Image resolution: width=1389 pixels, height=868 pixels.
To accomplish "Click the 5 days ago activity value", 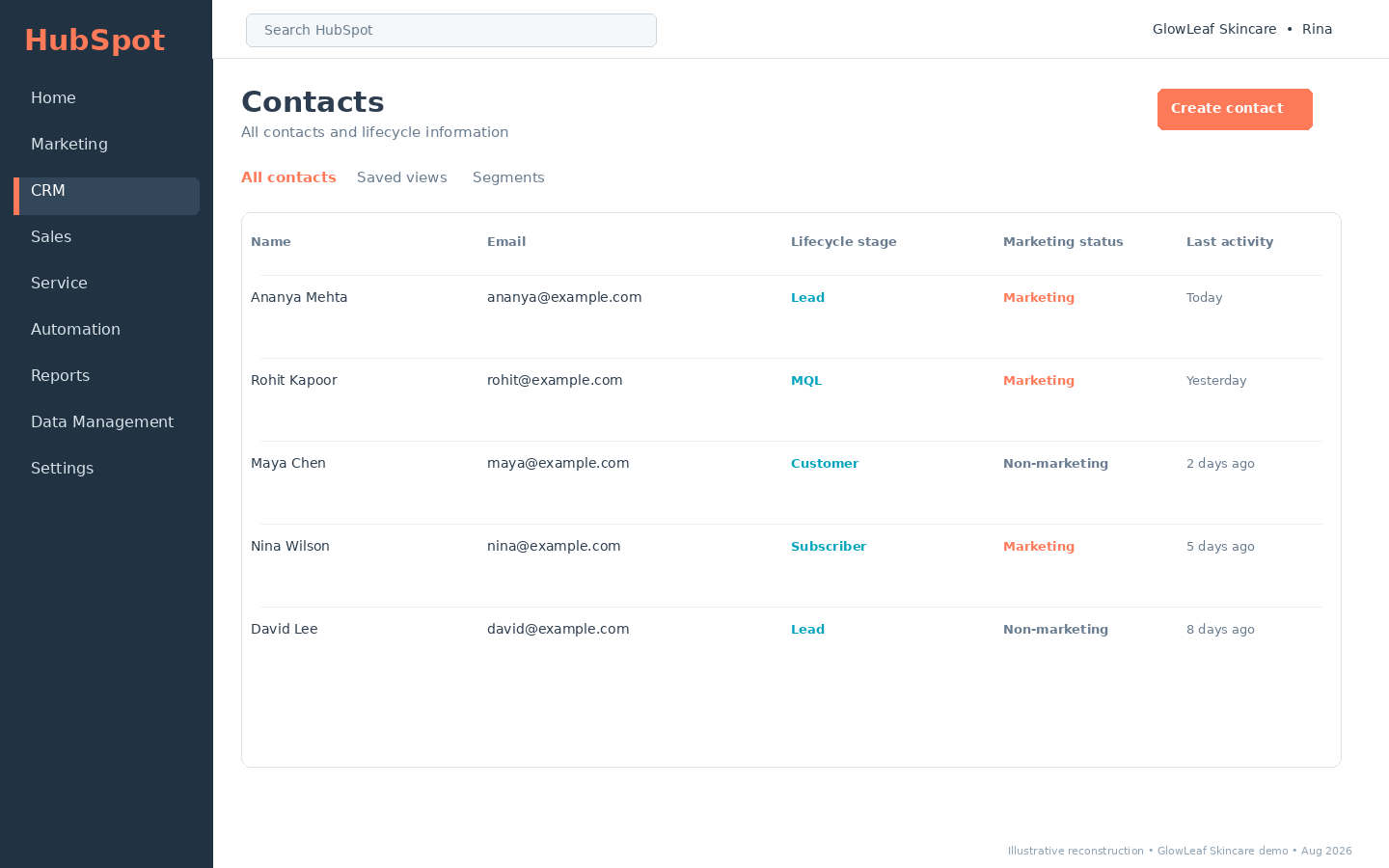I will (1220, 547).
